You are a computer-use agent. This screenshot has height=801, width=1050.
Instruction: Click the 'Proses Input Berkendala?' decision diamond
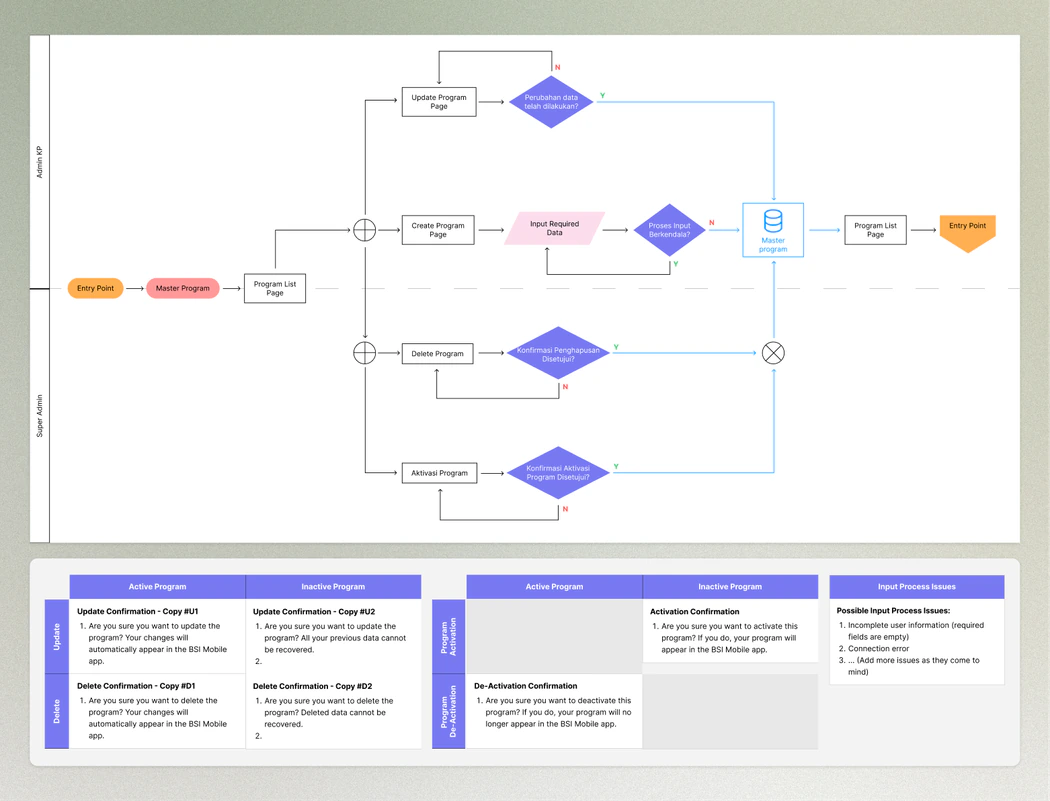click(669, 230)
